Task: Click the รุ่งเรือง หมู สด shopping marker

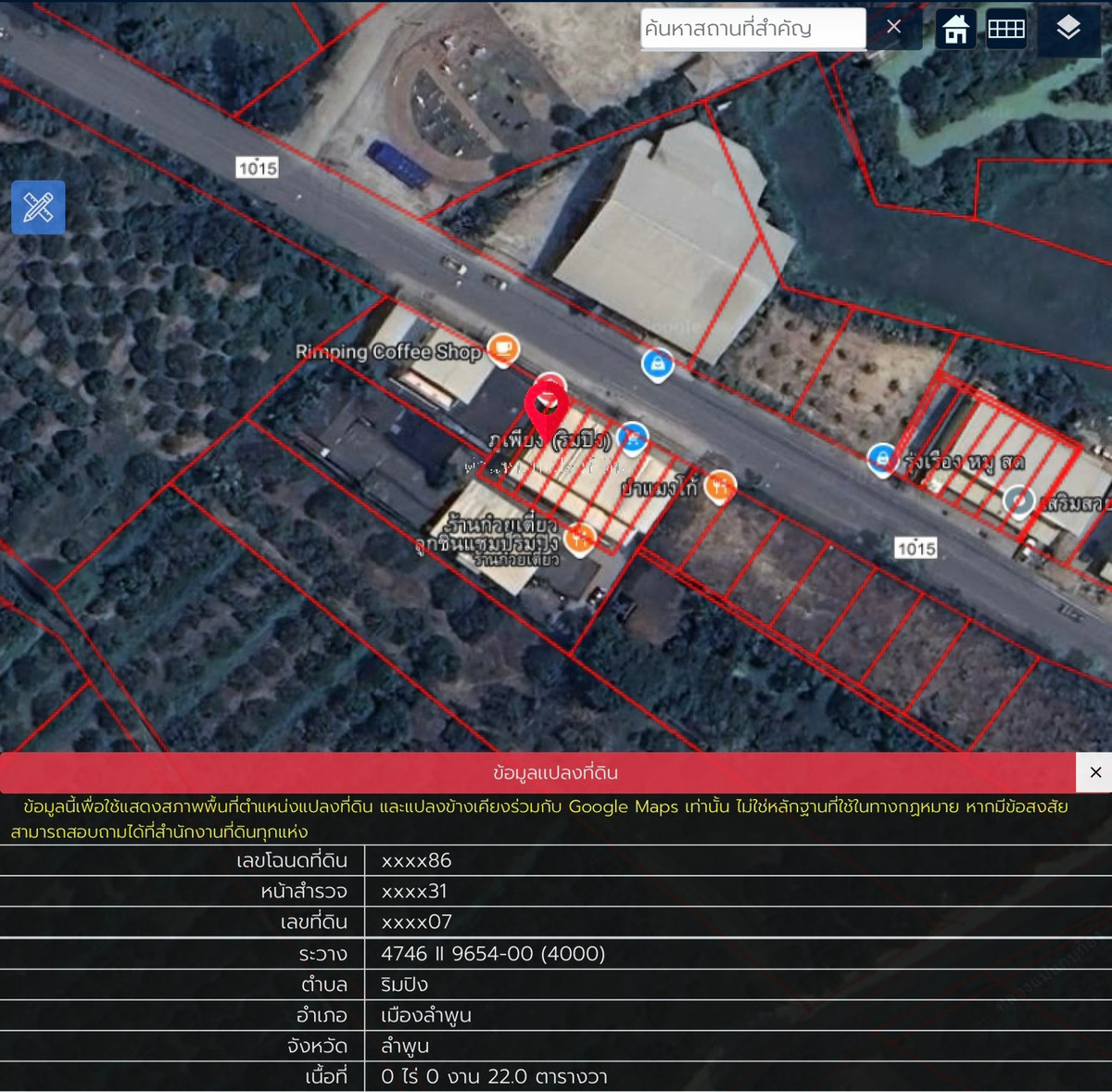Action: coord(881,458)
